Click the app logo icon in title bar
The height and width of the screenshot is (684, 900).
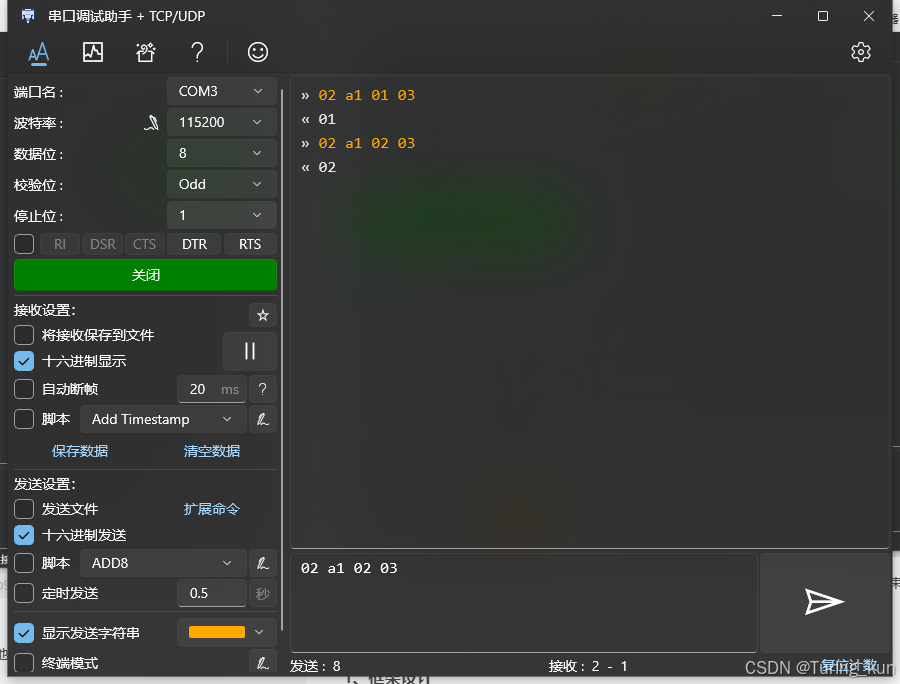pyautogui.click(x=28, y=15)
